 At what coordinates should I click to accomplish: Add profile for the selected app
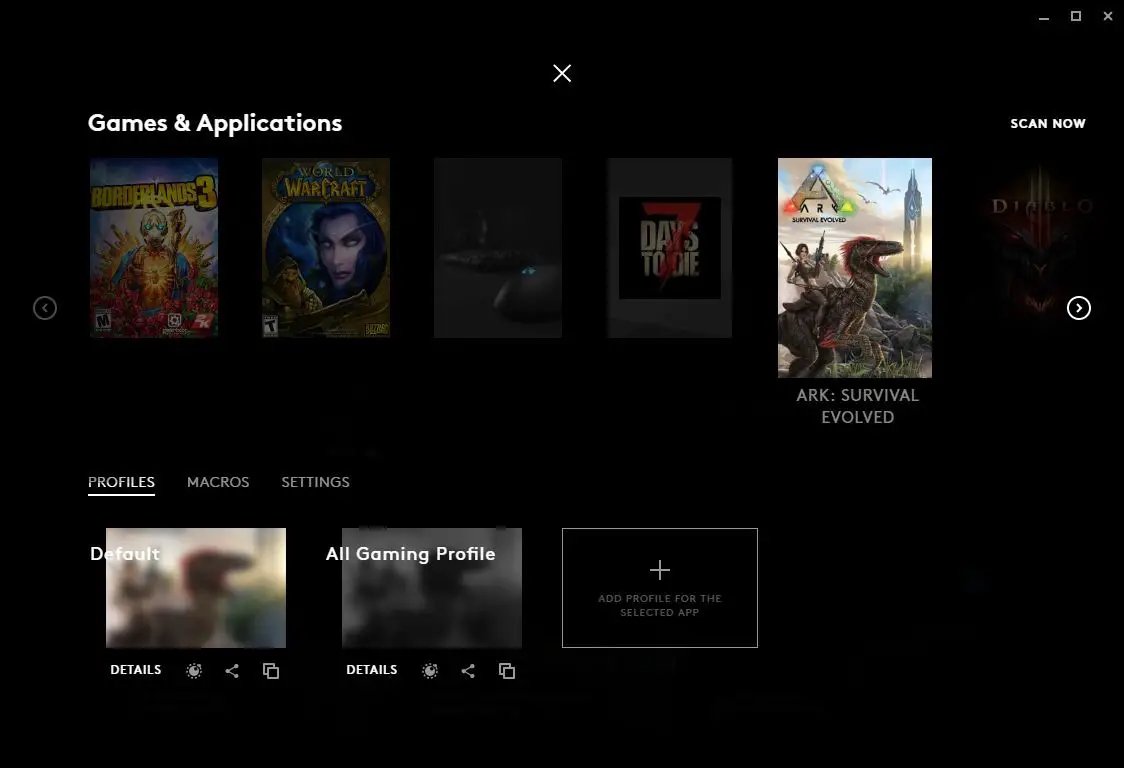point(659,588)
